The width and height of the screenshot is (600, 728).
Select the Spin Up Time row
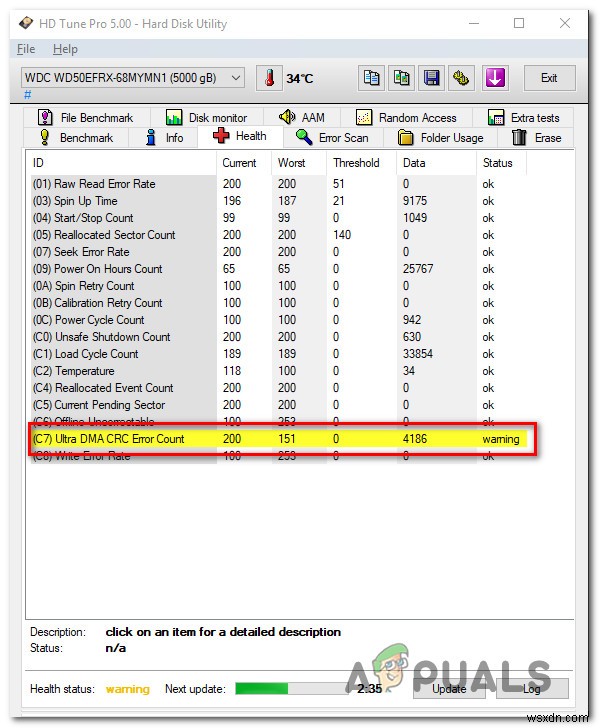coord(279,201)
